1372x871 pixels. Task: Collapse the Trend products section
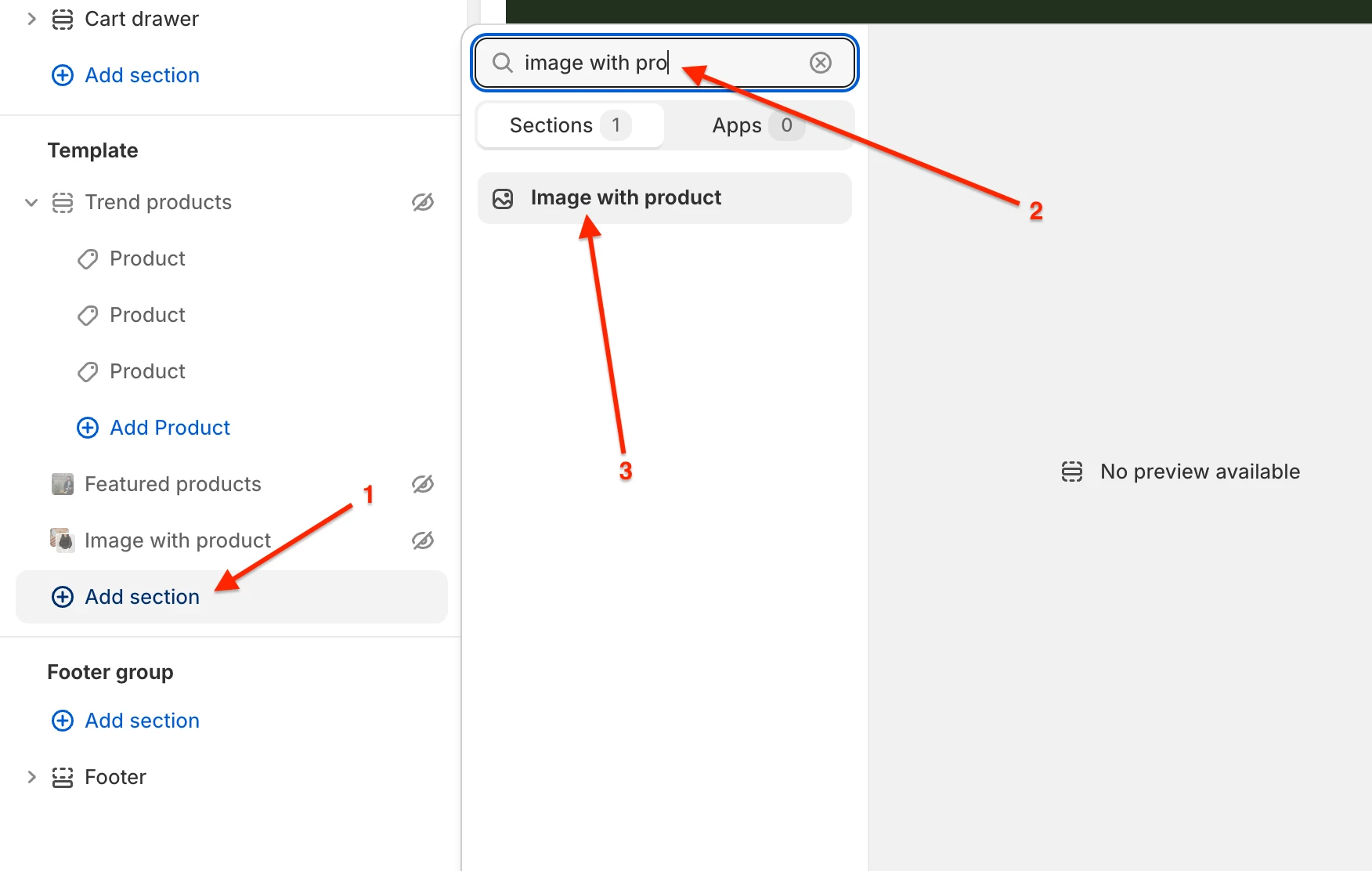(x=31, y=202)
